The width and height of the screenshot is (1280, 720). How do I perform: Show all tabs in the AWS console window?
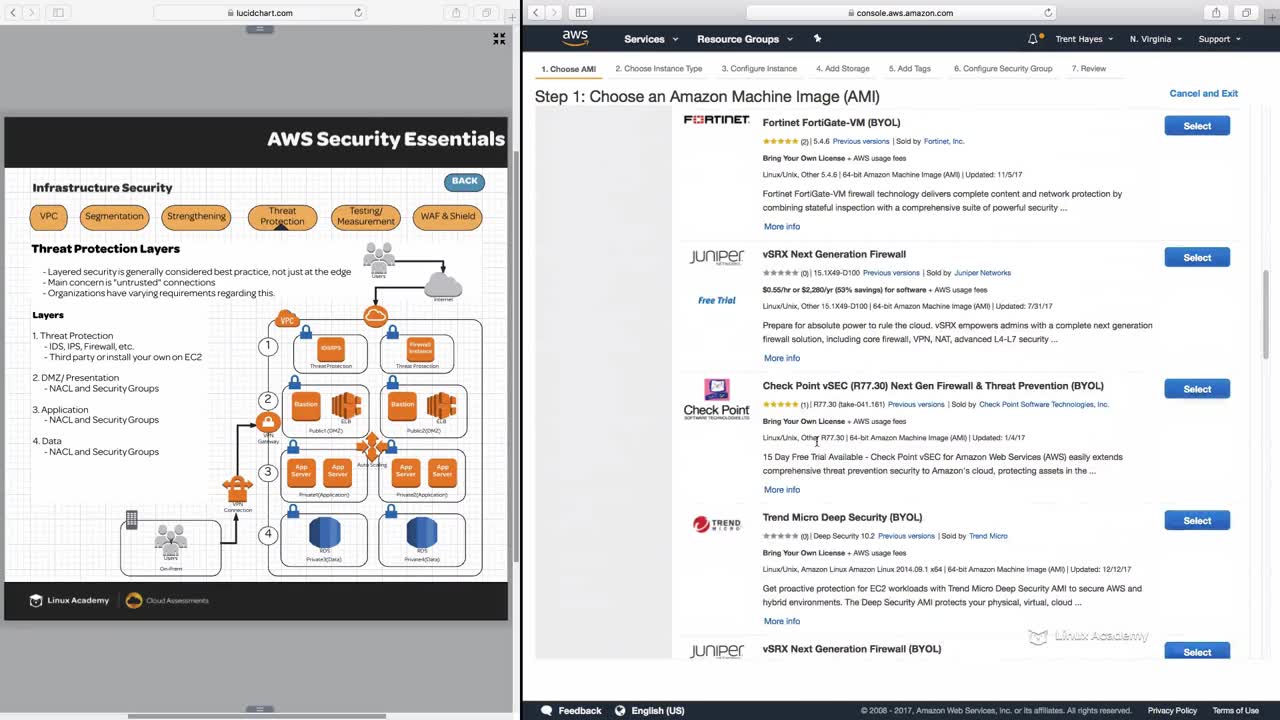click(1246, 13)
